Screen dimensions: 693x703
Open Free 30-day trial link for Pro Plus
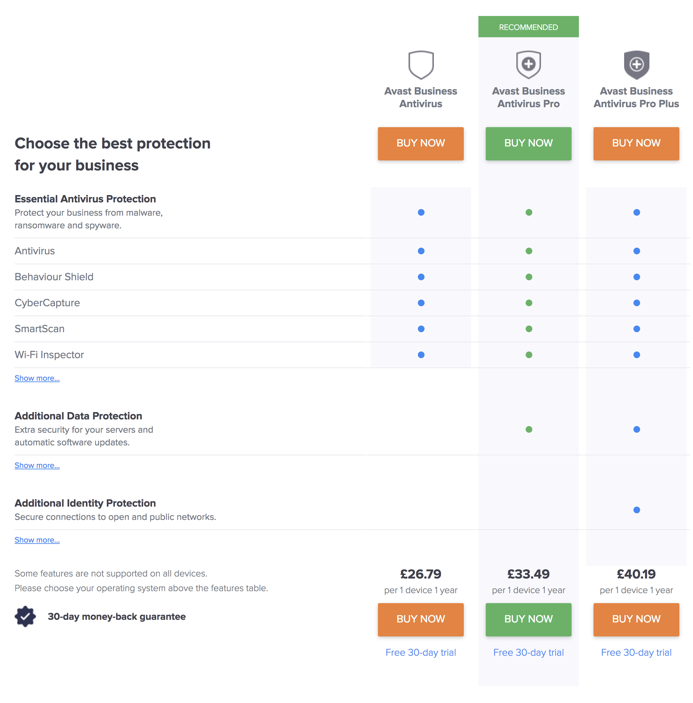pyautogui.click(x=636, y=653)
